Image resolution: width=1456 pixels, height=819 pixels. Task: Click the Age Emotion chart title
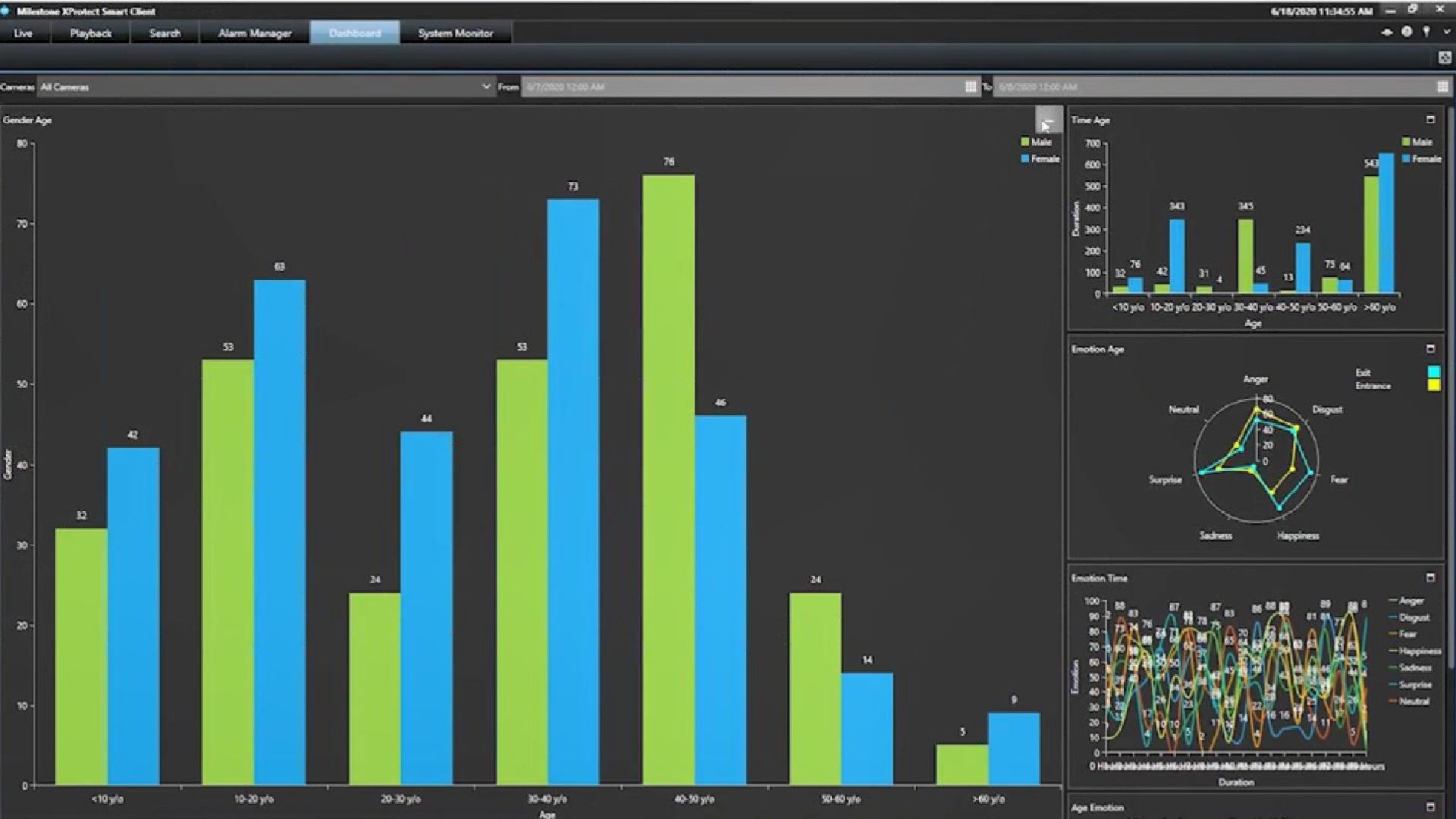[1097, 808]
